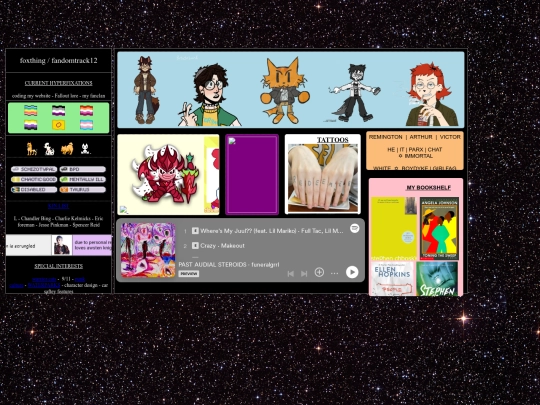Click the asexual pride flag icon
This screenshot has width=540, height=405.
59,111
